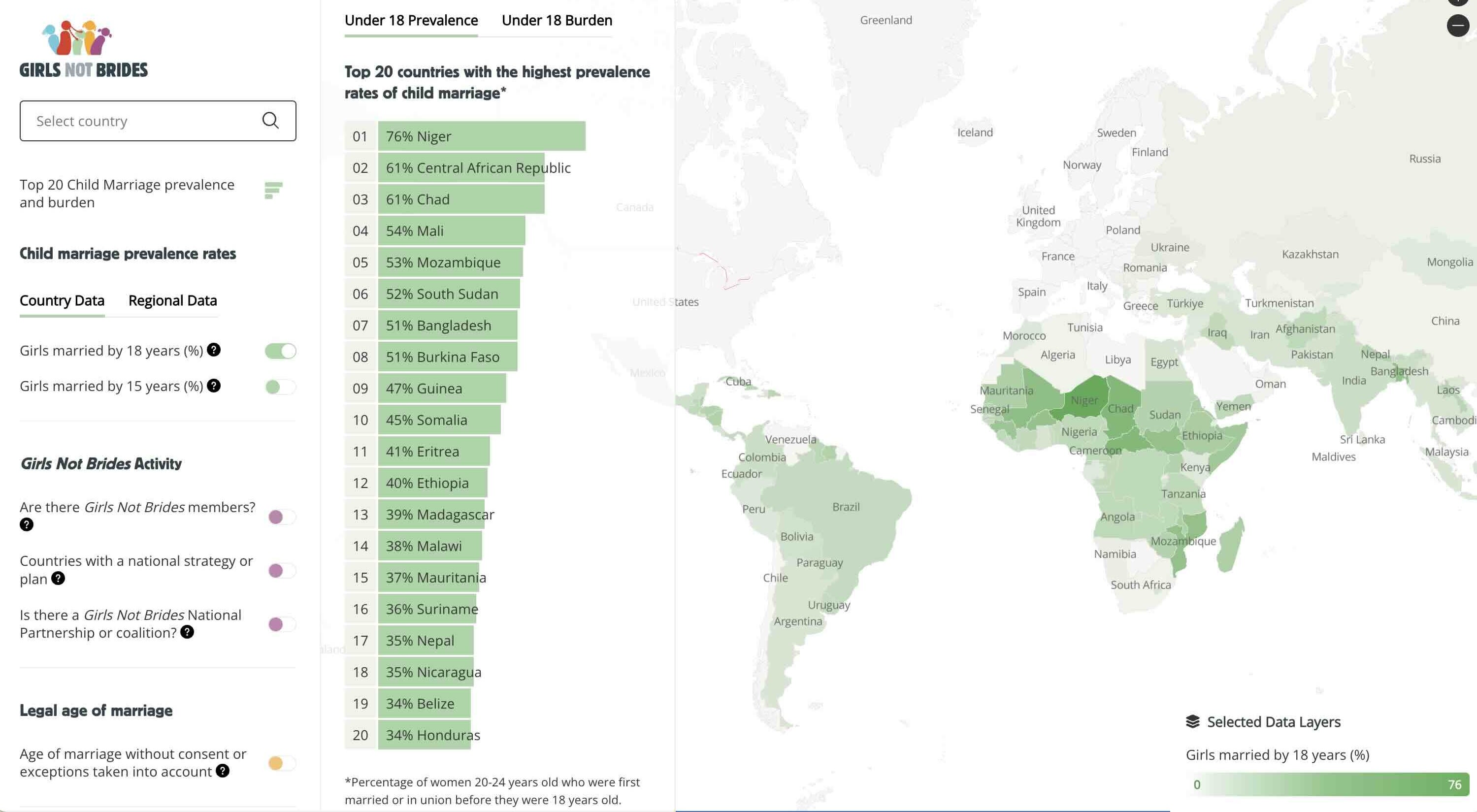
Task: Click the 53% Mozambique bar
Action: click(450, 262)
